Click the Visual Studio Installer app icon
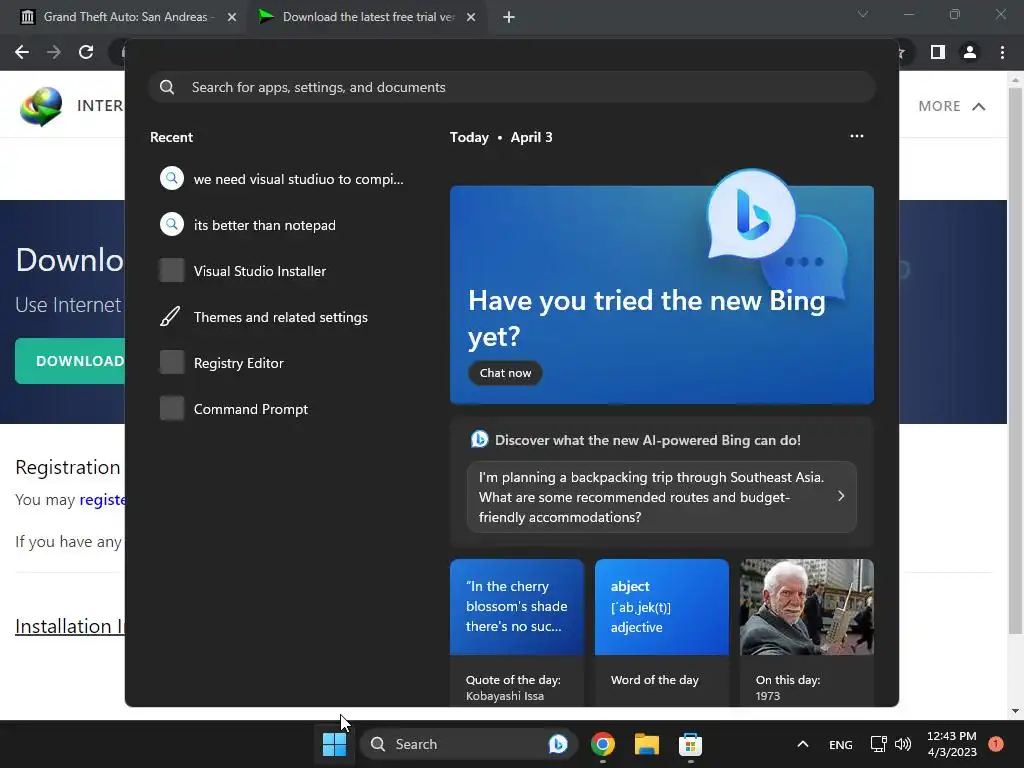 tap(172, 271)
